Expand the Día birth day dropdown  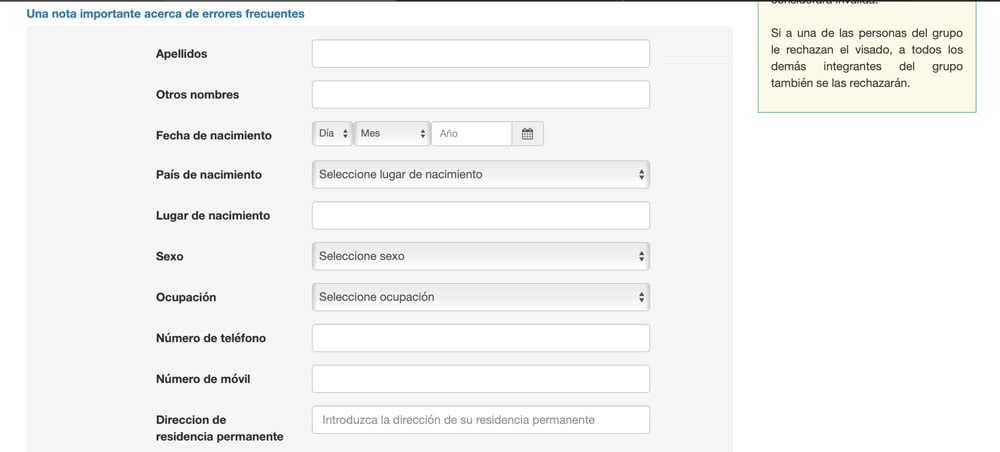point(333,134)
